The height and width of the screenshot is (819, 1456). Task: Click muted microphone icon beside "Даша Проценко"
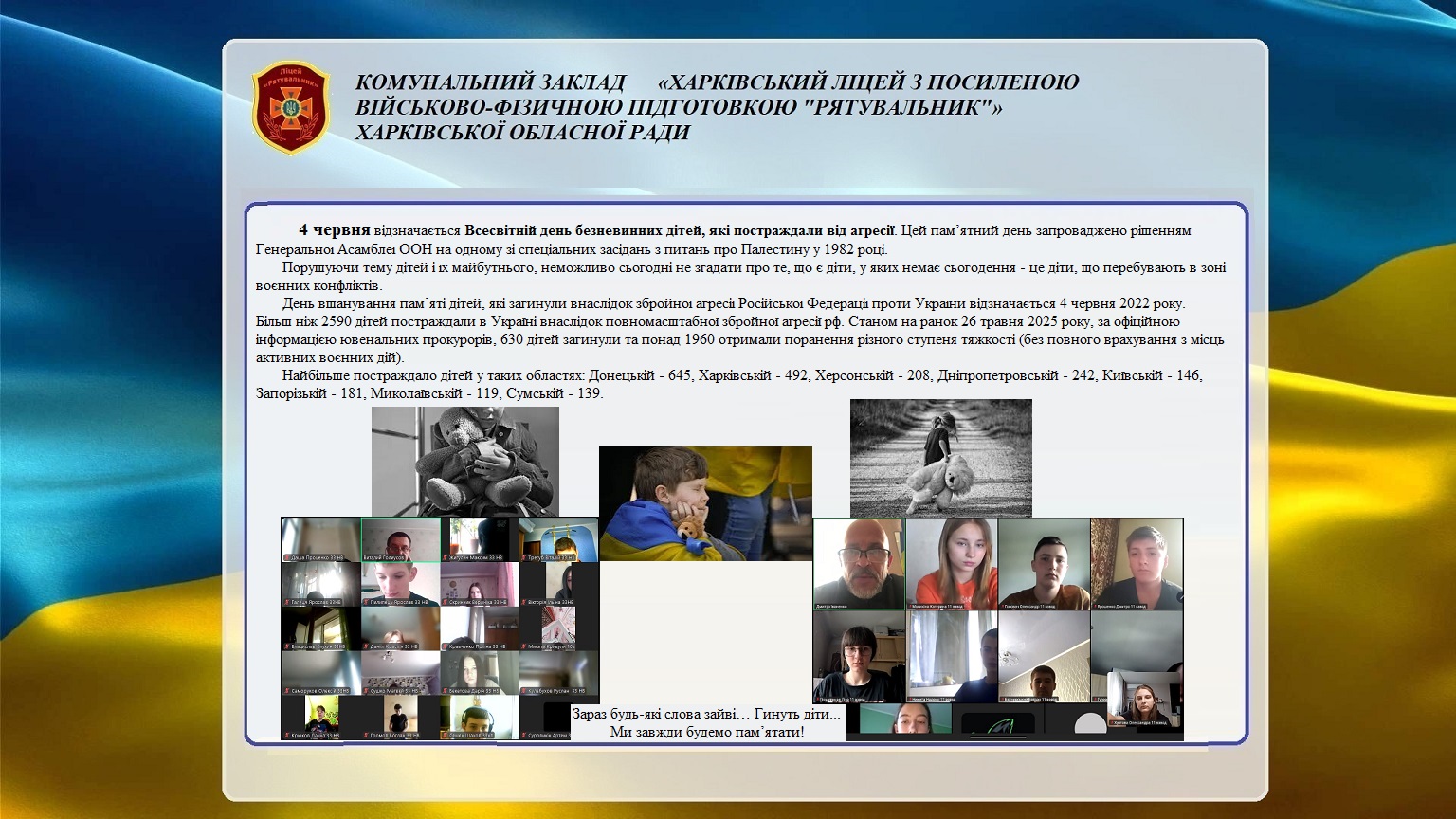286,557
